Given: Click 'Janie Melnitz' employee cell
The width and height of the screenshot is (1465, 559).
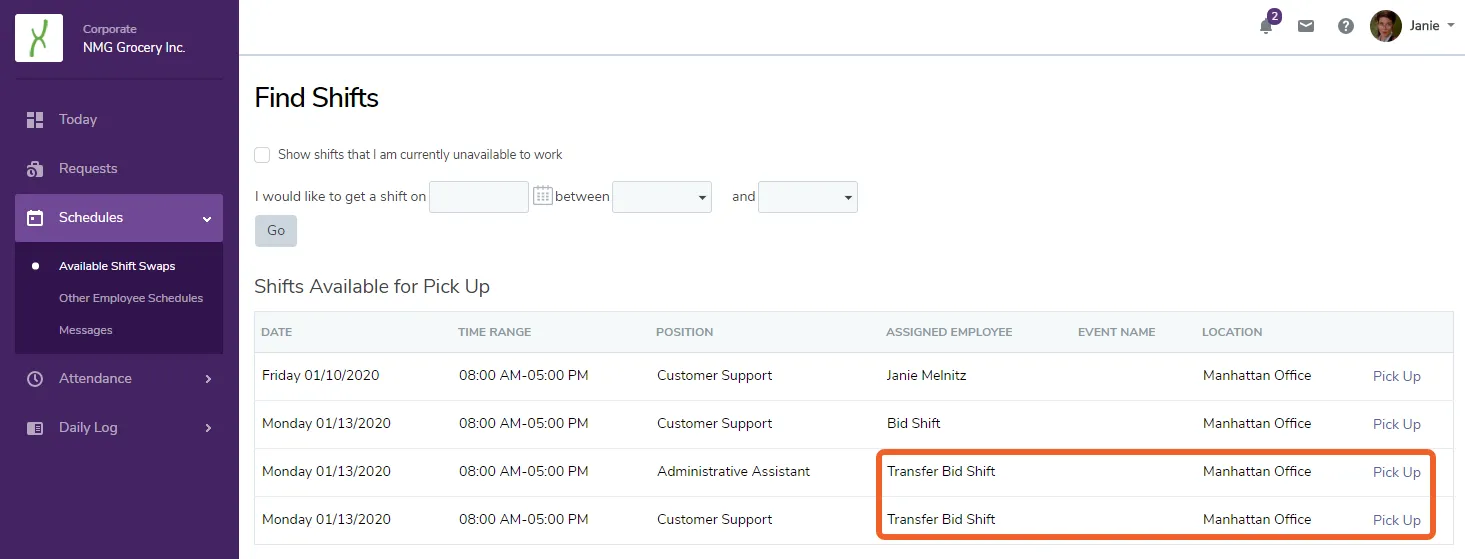Looking at the screenshot, I should point(926,376).
